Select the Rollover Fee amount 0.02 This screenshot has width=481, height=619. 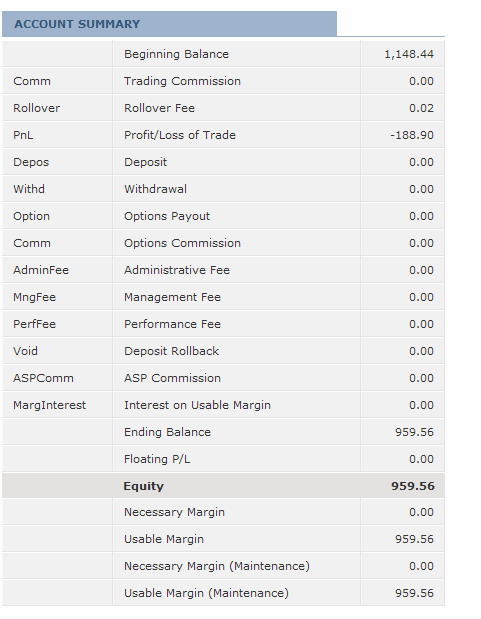[x=421, y=108]
